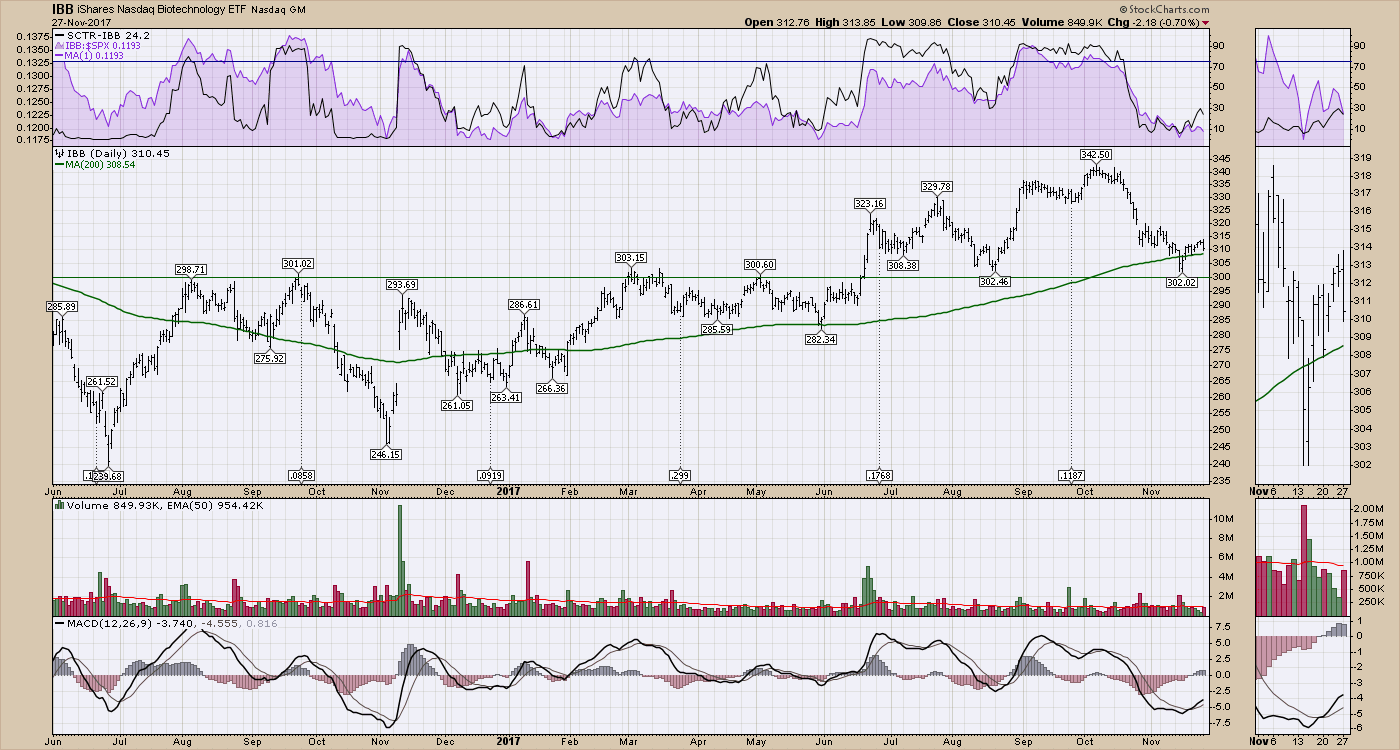The image size is (1400, 750).
Task: Click the green line marker before MA(200)
Action: (60, 164)
